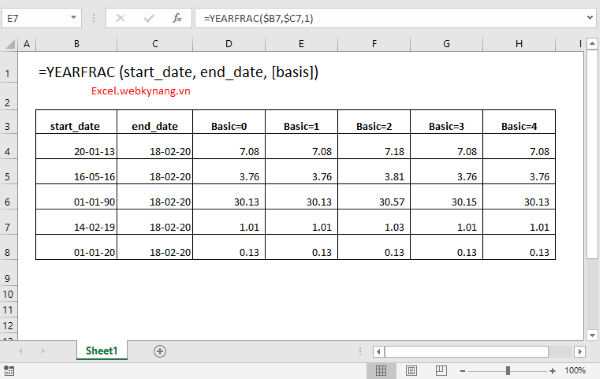
Task: Click the cell showing 30.57
Action: point(374,197)
